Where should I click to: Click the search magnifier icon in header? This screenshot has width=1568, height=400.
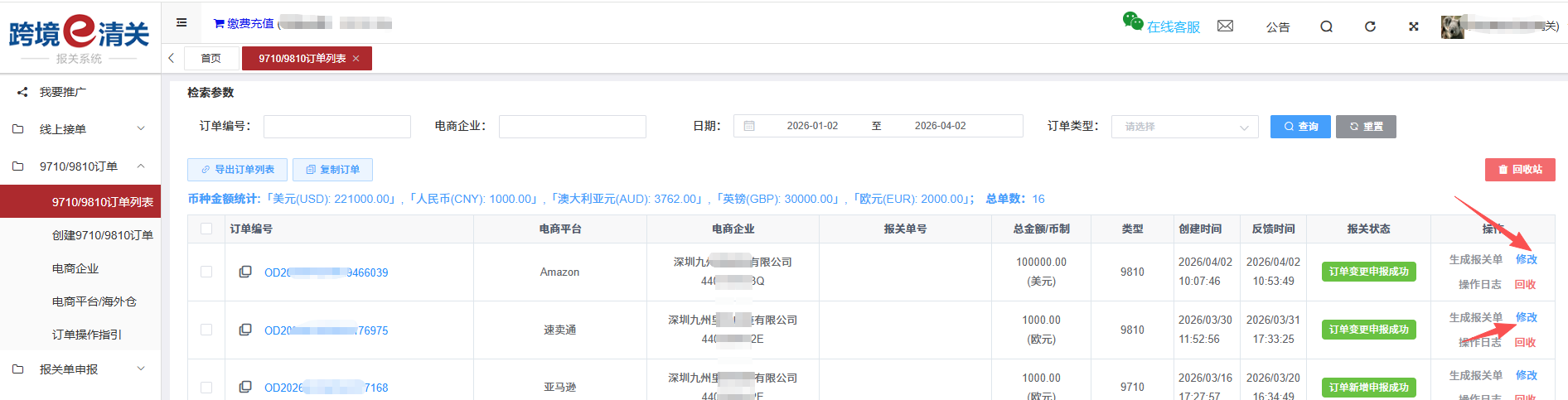1326,27
